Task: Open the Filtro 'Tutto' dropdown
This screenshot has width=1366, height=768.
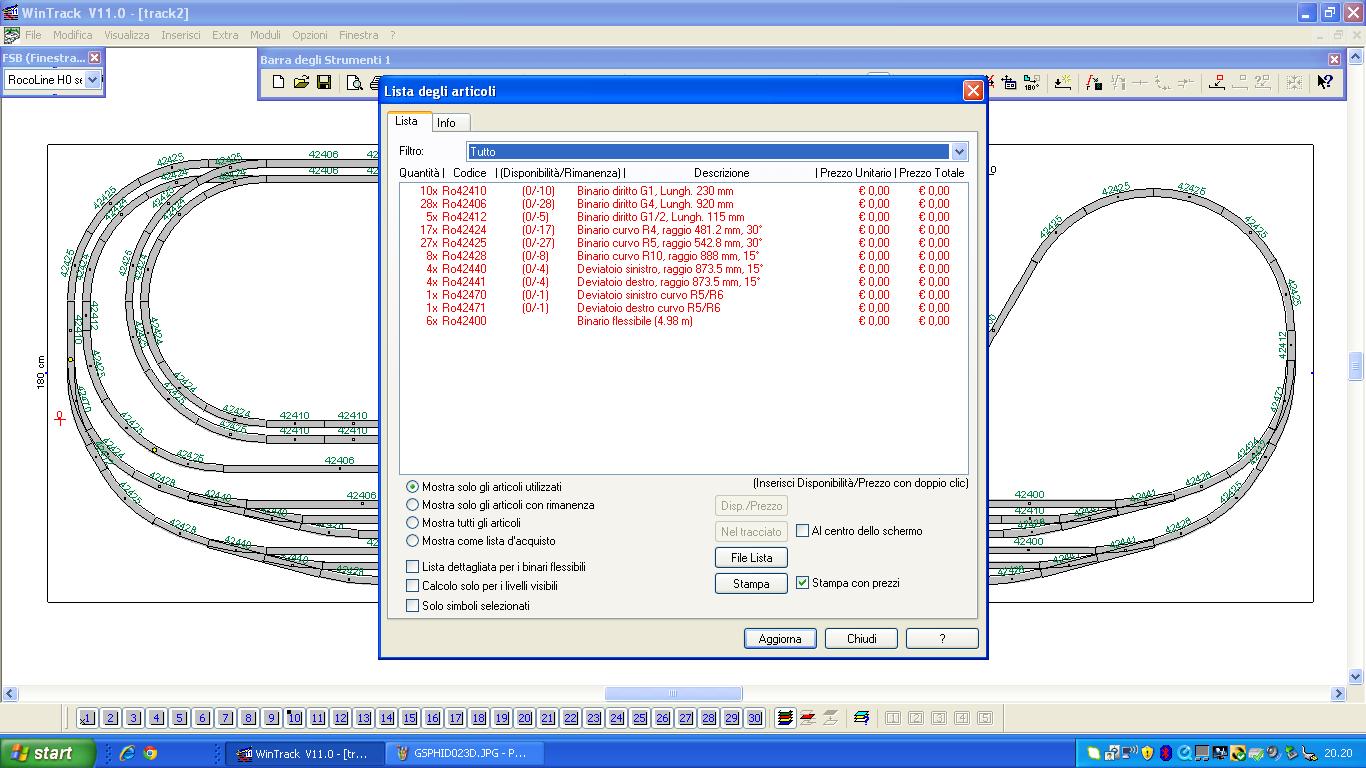Action: pos(959,152)
